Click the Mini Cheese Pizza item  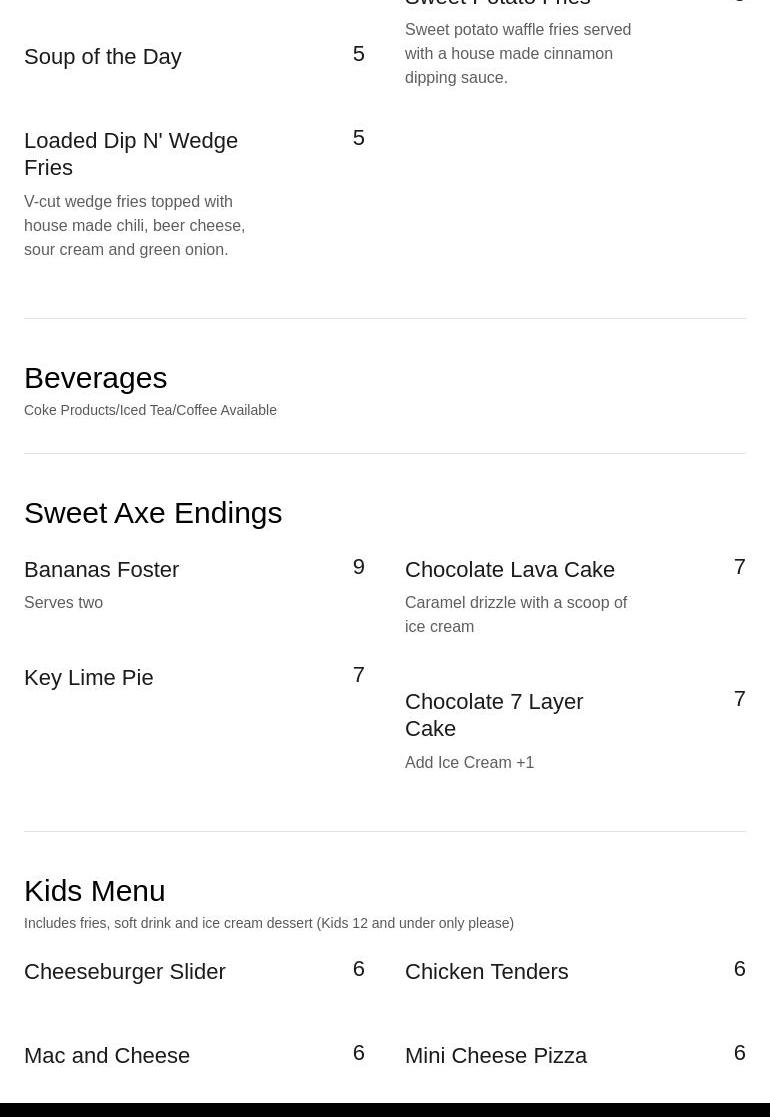(496, 1056)
